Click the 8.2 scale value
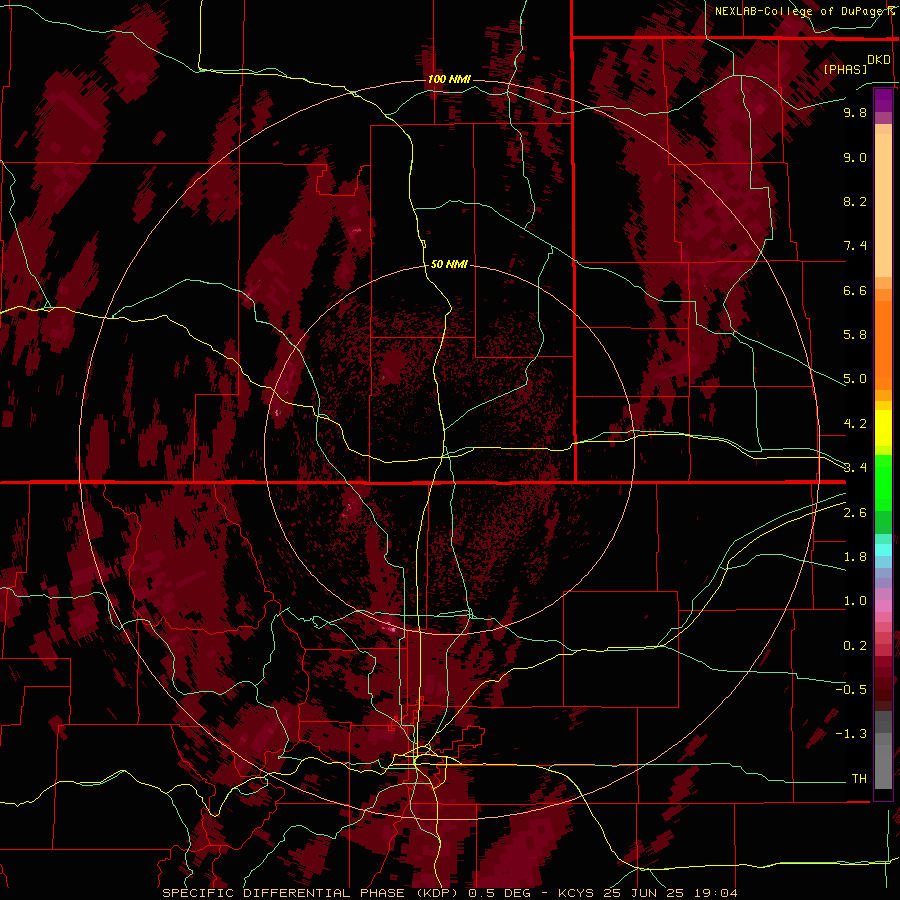Image resolution: width=900 pixels, height=900 pixels. 855,201
